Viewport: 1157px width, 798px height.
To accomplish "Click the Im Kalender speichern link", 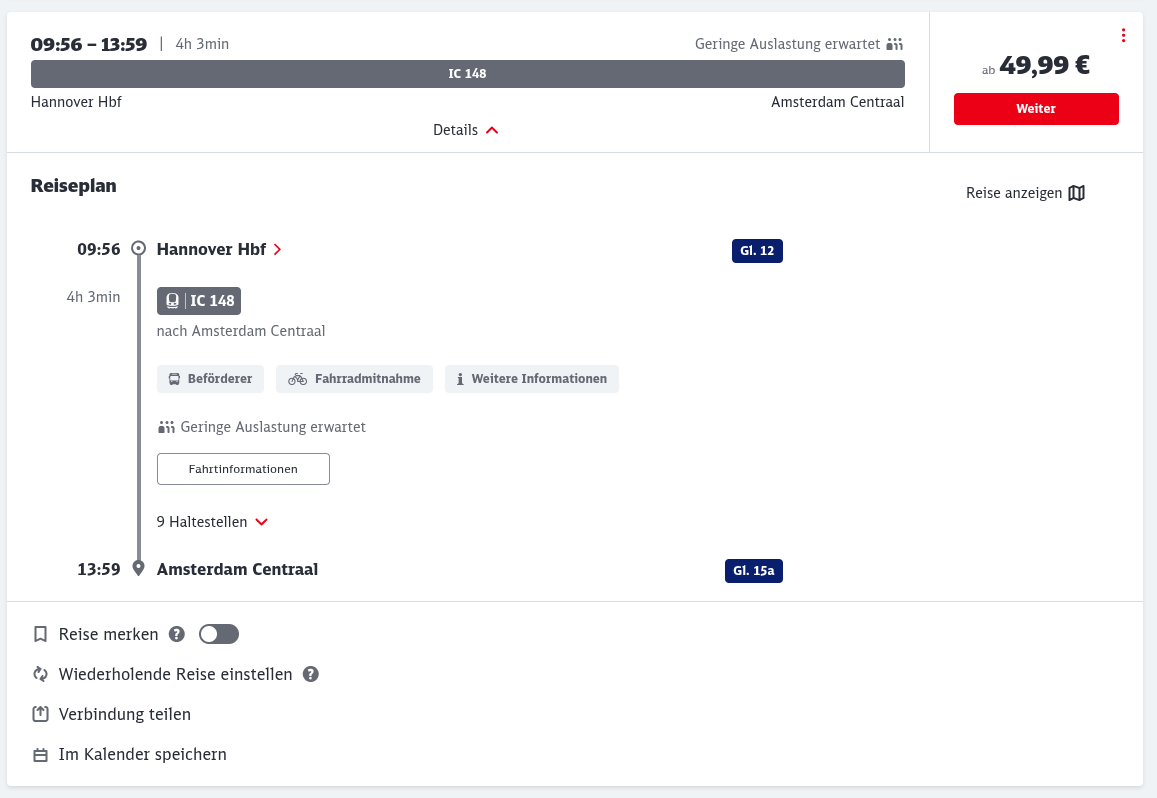I will pyautogui.click(x=142, y=755).
